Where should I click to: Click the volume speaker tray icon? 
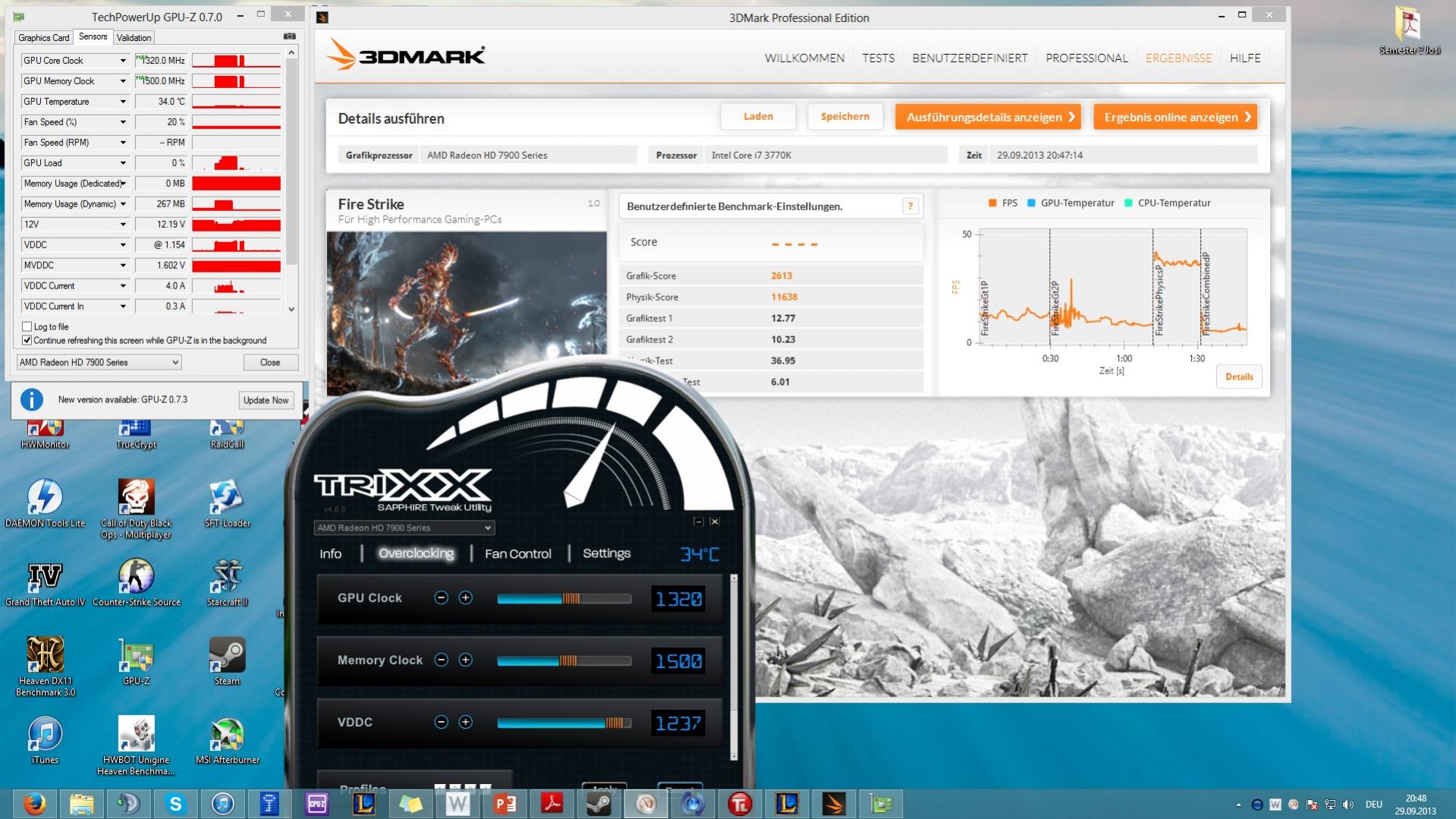click(x=1348, y=805)
